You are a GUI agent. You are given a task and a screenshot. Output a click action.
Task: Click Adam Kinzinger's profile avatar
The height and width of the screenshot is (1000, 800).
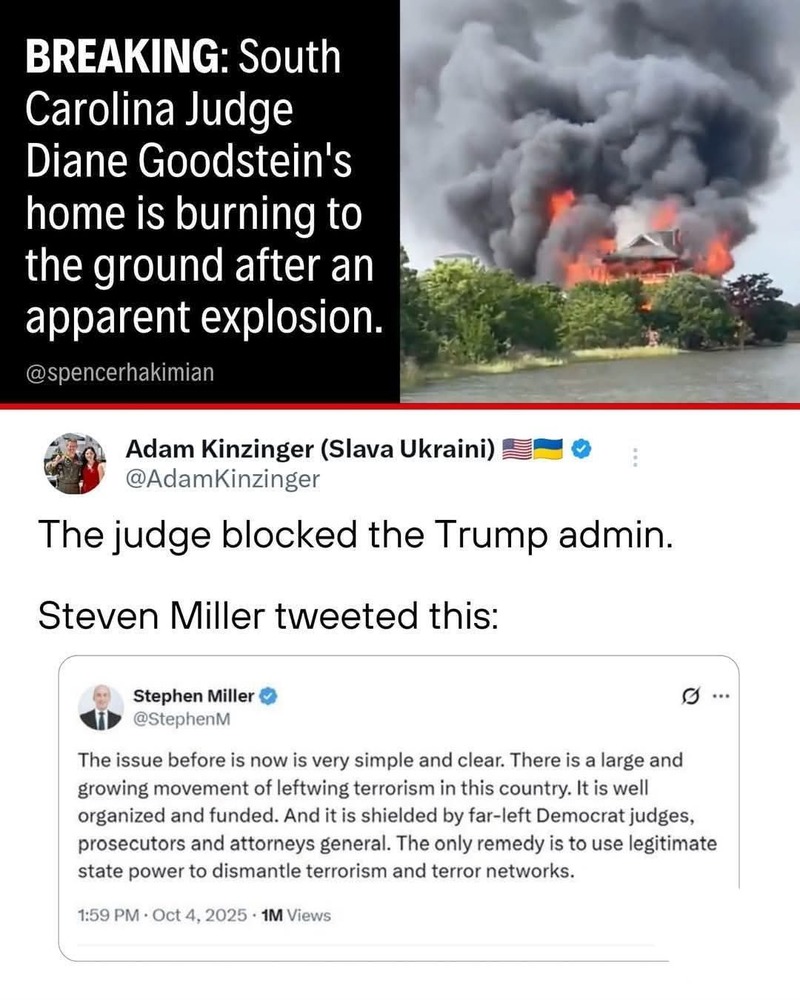[x=75, y=464]
